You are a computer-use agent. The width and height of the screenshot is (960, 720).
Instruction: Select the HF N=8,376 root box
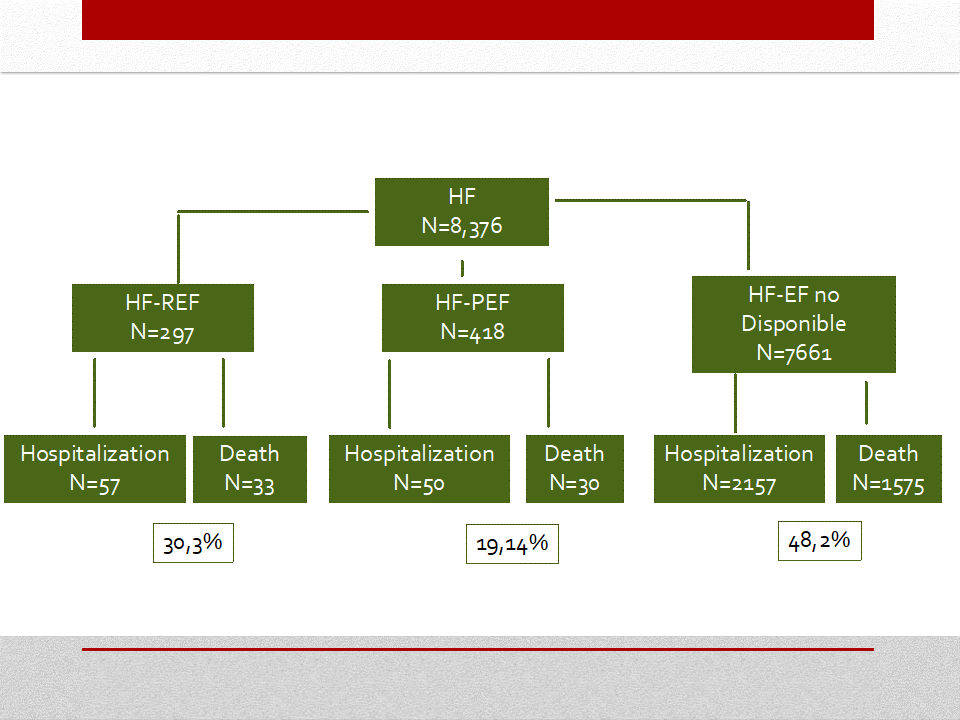tap(462, 212)
